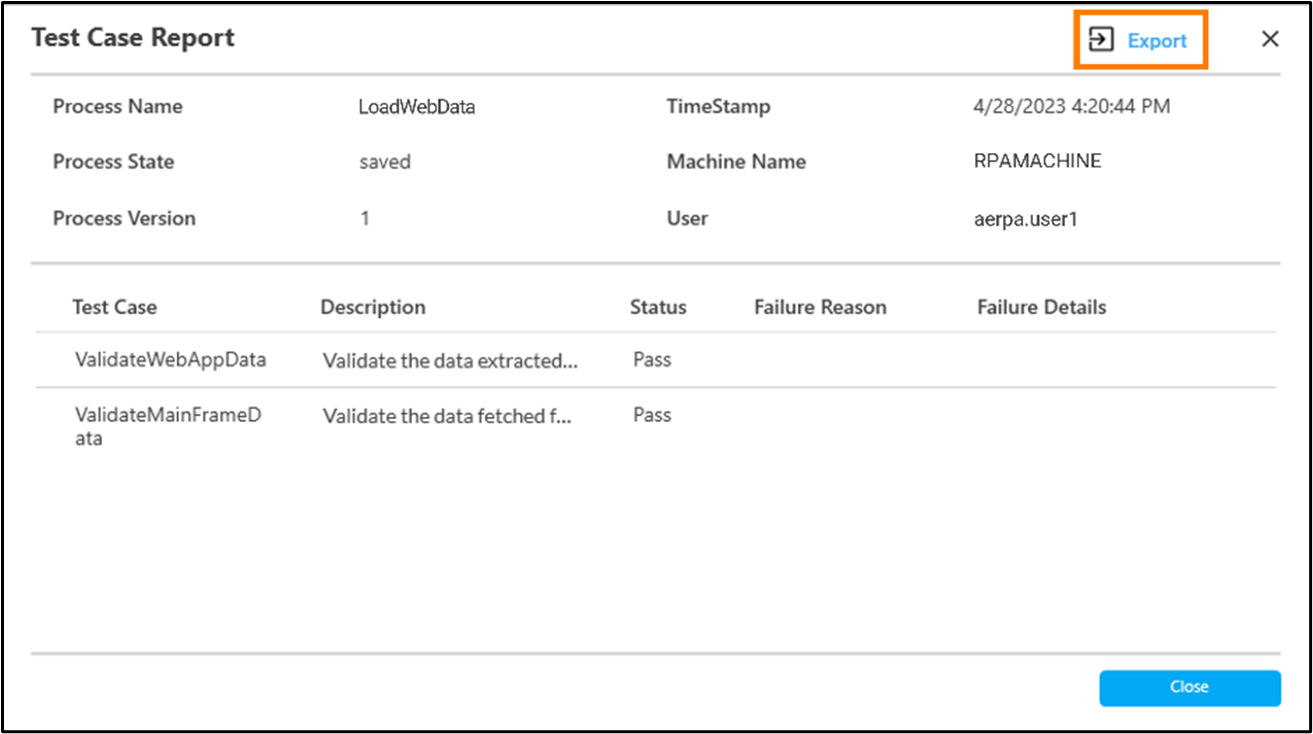The height and width of the screenshot is (734, 1313).
Task: Close dialog with the X icon
Action: (x=1270, y=39)
